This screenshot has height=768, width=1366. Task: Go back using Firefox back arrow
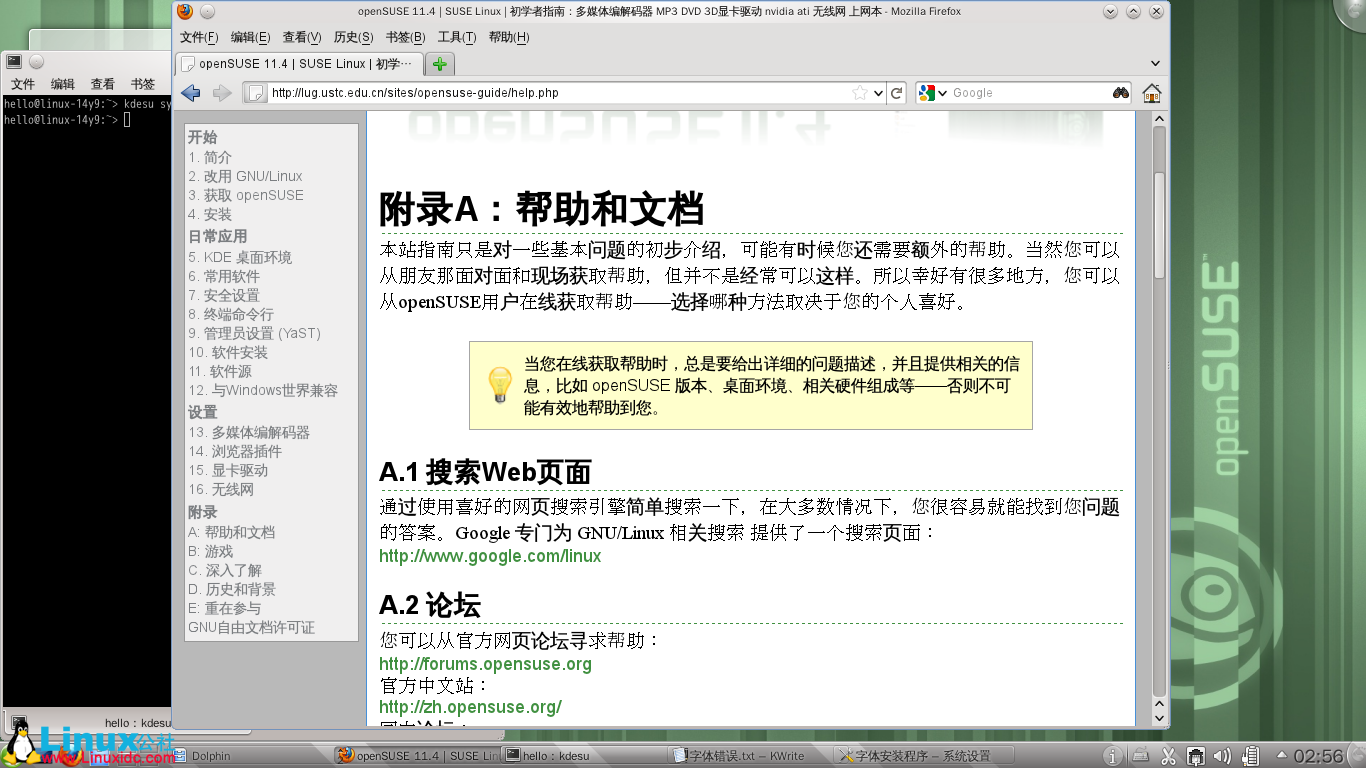tap(190, 93)
